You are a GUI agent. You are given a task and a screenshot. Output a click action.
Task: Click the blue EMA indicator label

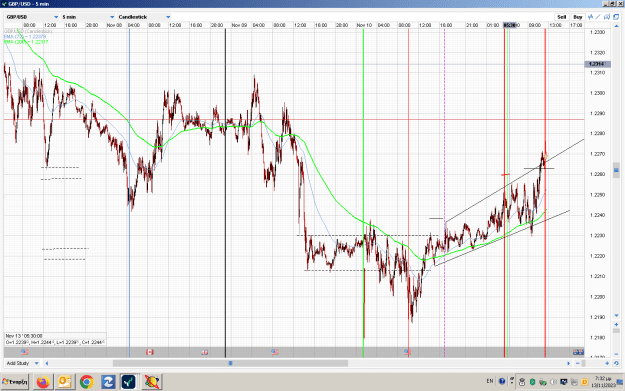(25, 37)
